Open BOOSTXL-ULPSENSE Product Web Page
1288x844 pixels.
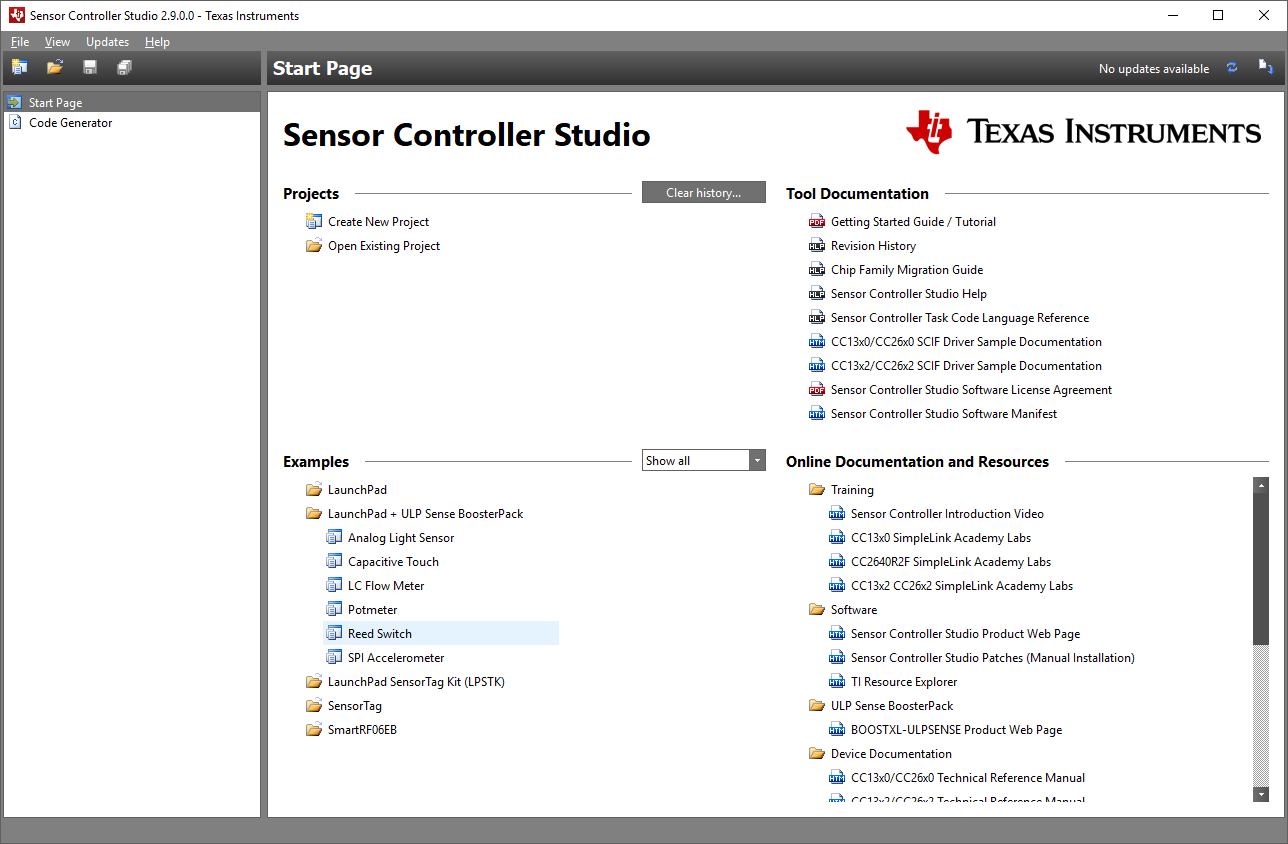(x=956, y=730)
